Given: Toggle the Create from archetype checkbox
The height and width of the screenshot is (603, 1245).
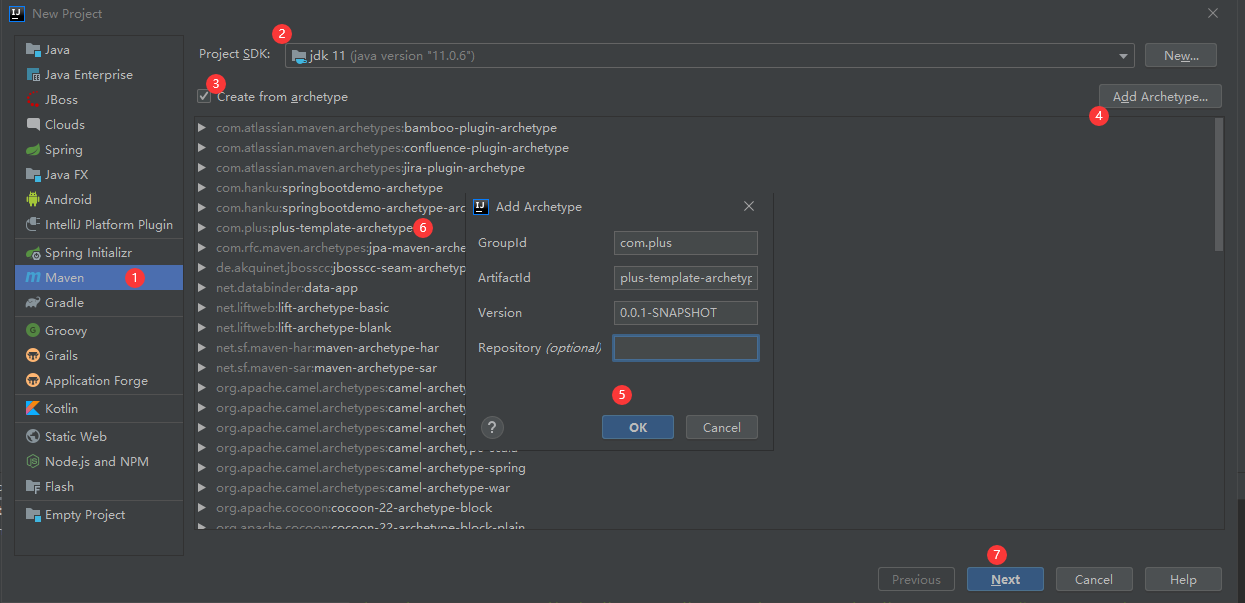Looking at the screenshot, I should coord(204,97).
